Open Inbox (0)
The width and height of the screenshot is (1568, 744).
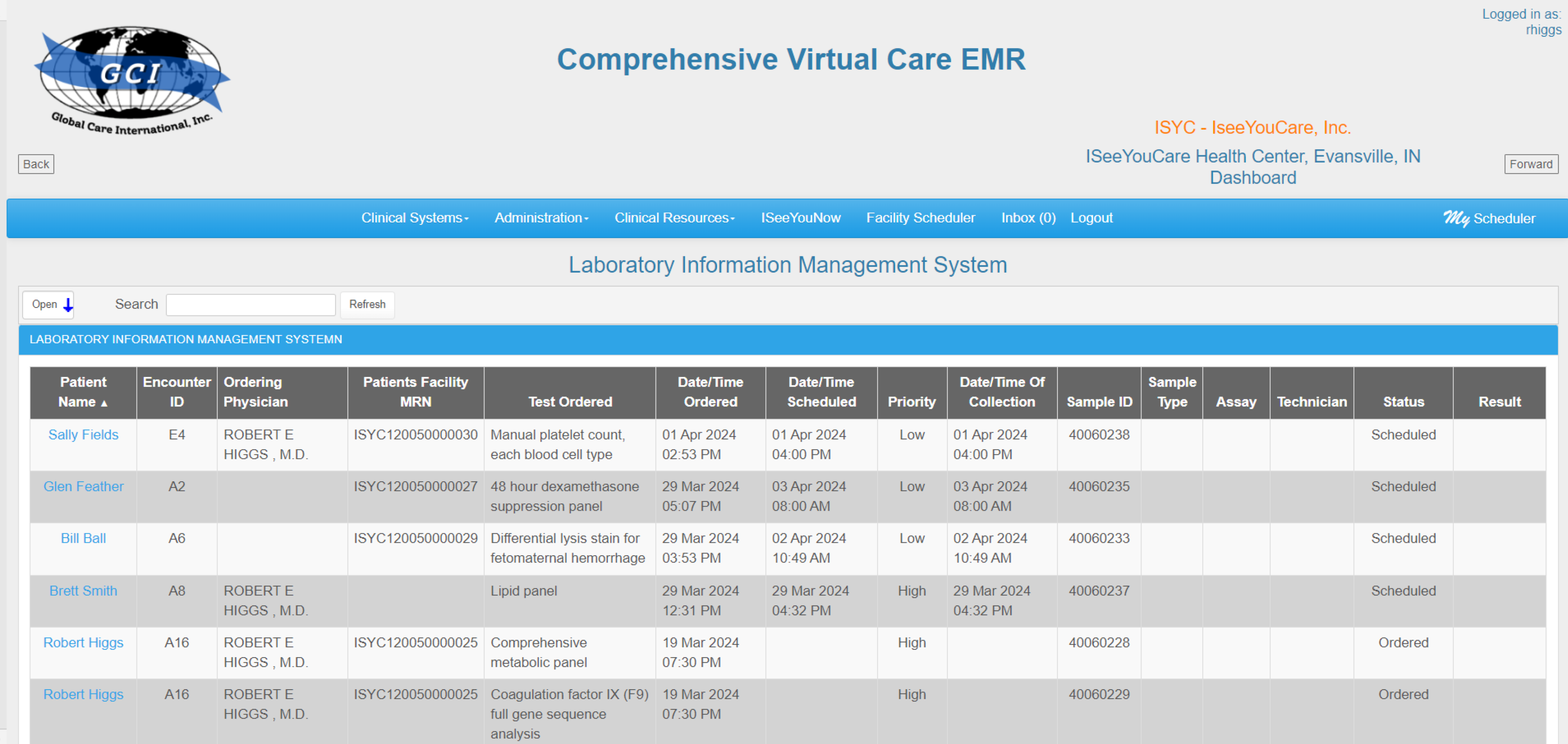1028,217
